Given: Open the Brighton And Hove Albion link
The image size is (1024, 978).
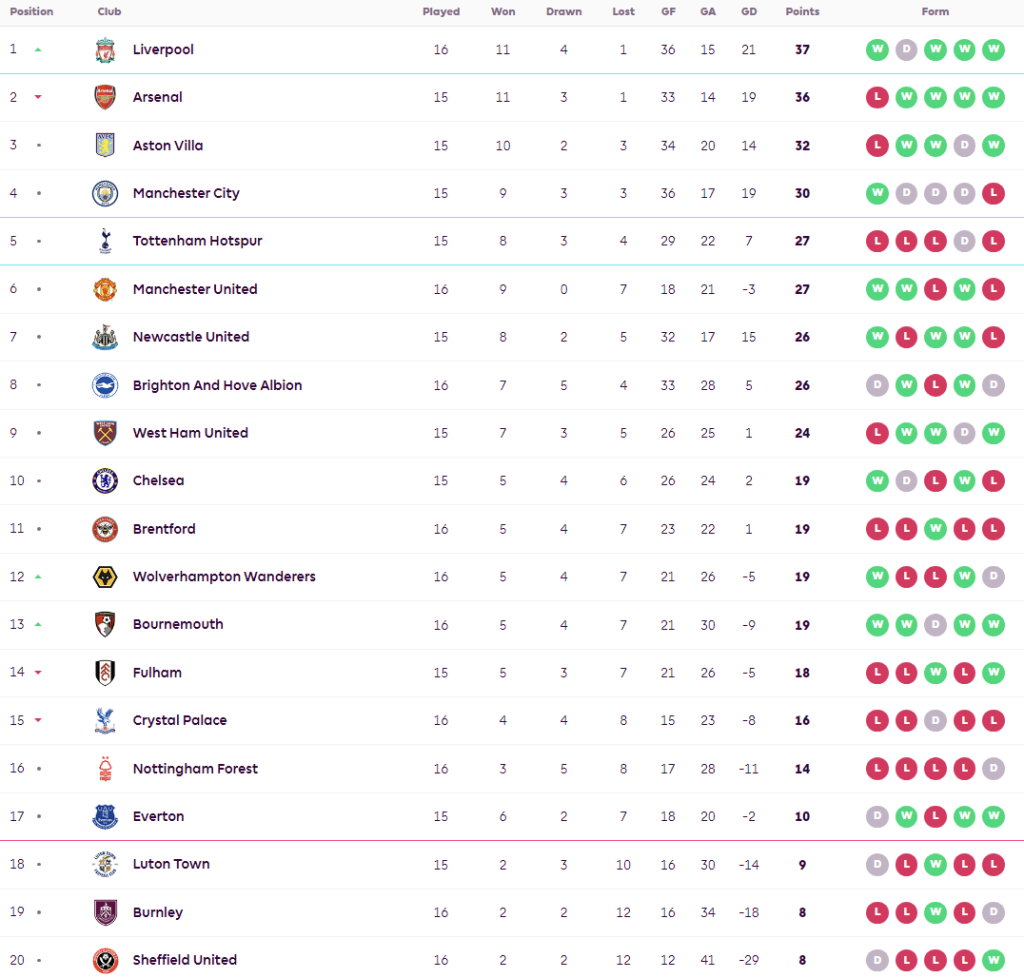Looking at the screenshot, I should [217, 385].
